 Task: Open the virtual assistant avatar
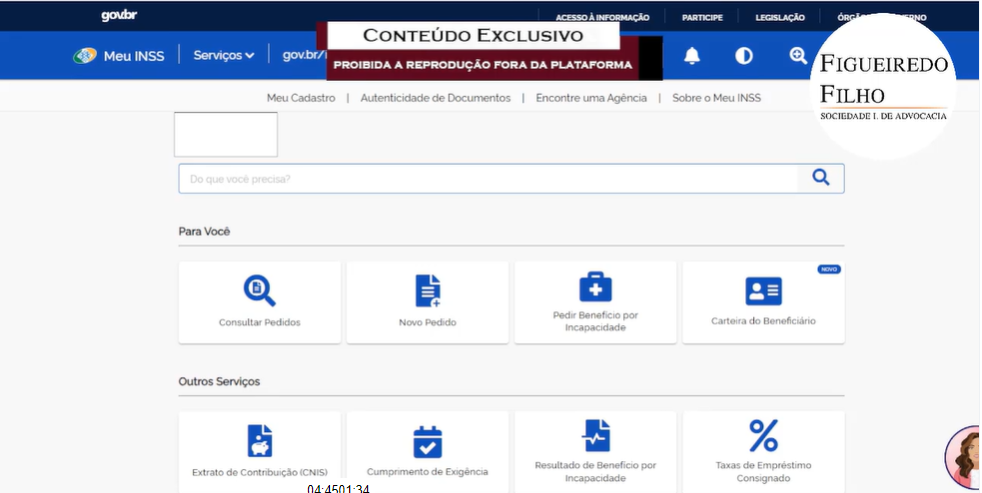pos(966,459)
